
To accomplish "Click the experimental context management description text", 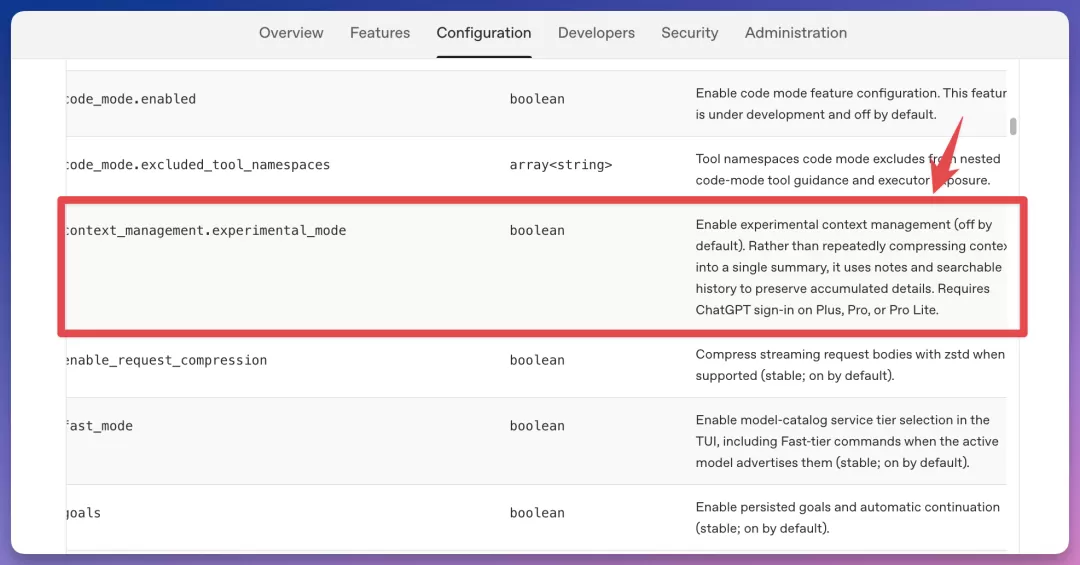I will 851,267.
